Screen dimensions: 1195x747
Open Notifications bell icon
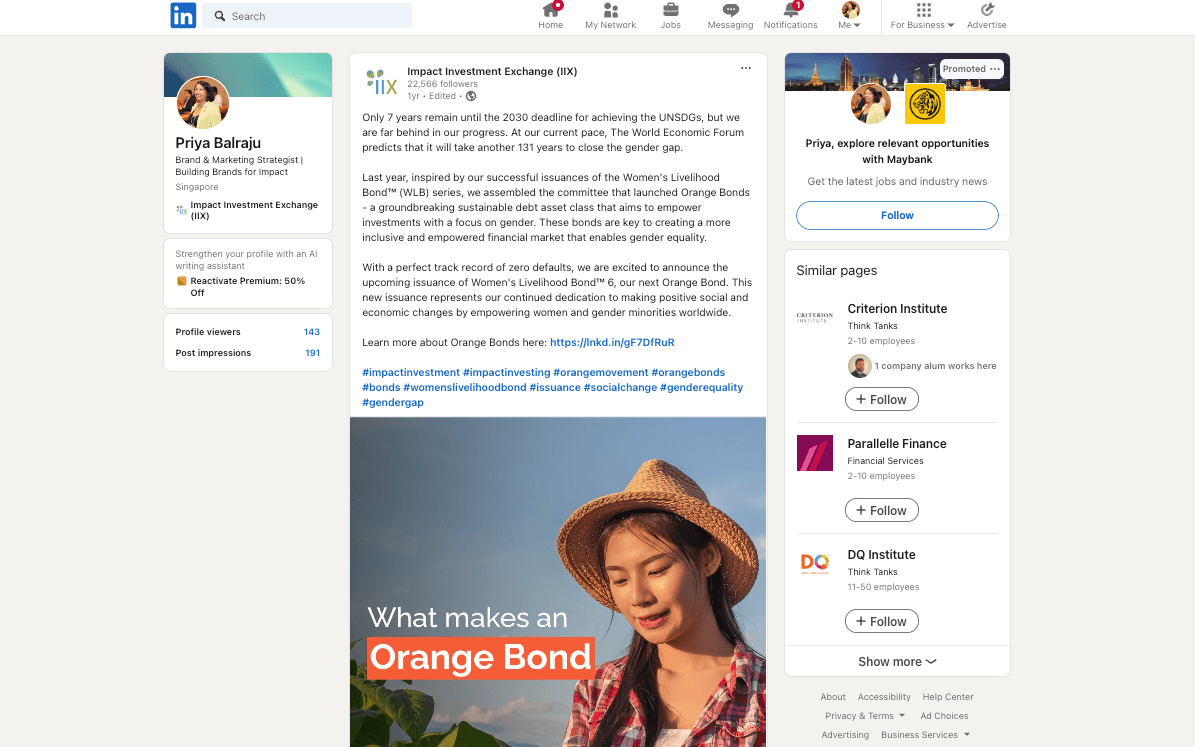pyautogui.click(x=791, y=10)
